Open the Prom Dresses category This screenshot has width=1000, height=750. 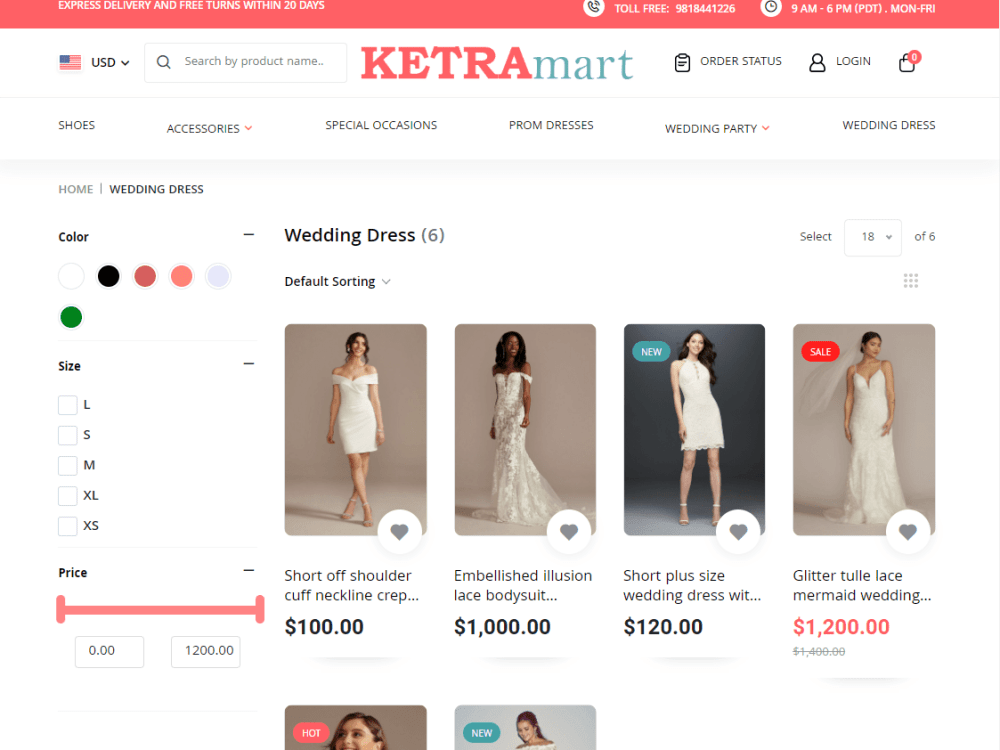tap(551, 124)
